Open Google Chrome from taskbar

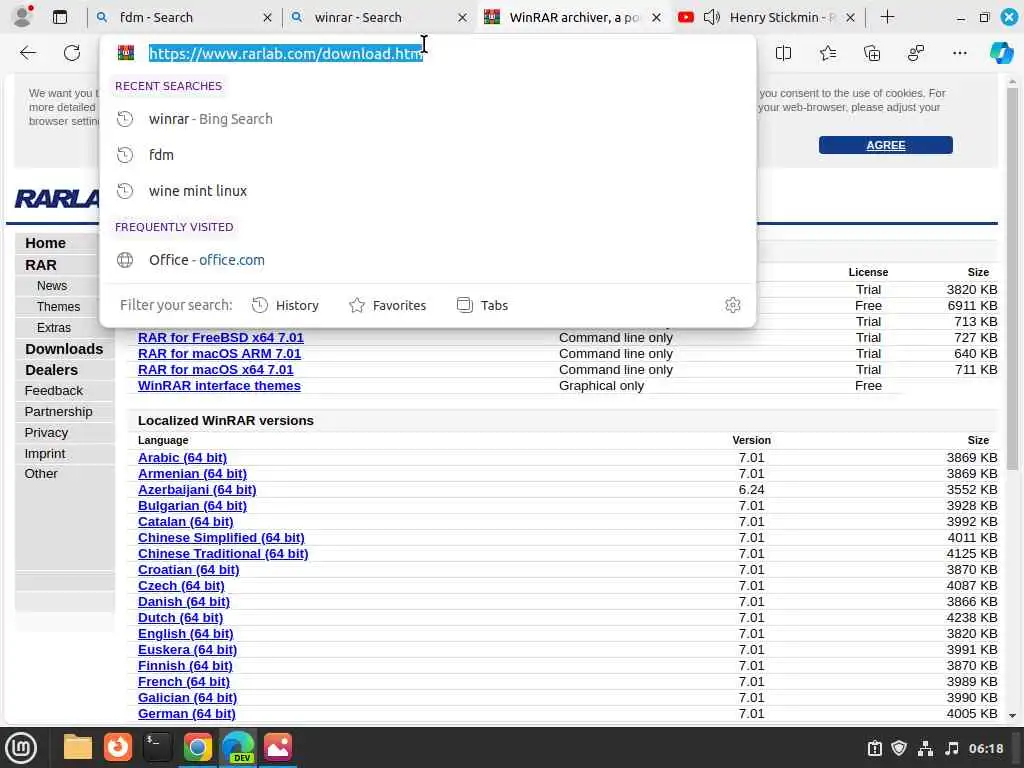197,747
